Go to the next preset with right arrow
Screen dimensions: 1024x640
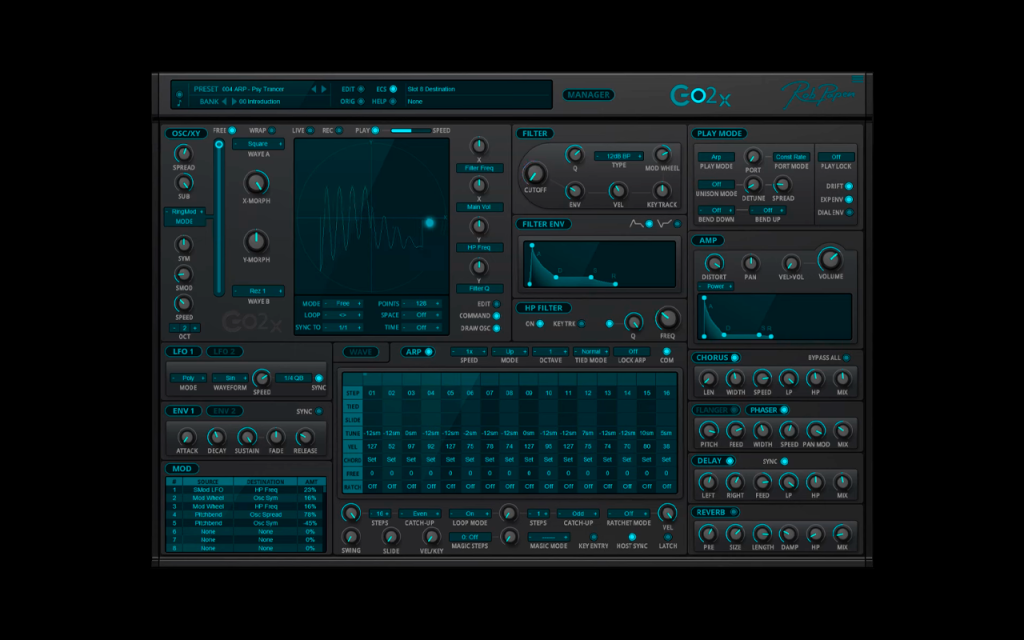(x=324, y=89)
